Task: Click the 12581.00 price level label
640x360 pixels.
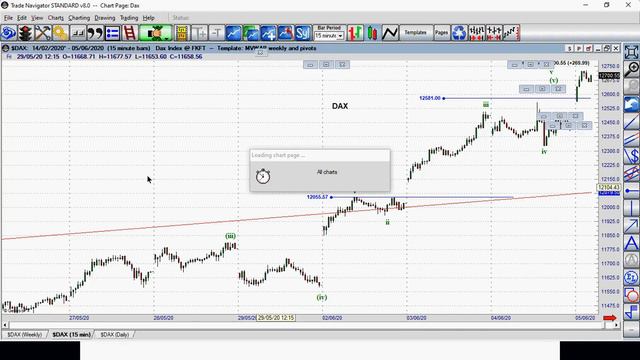Action: (x=430, y=98)
